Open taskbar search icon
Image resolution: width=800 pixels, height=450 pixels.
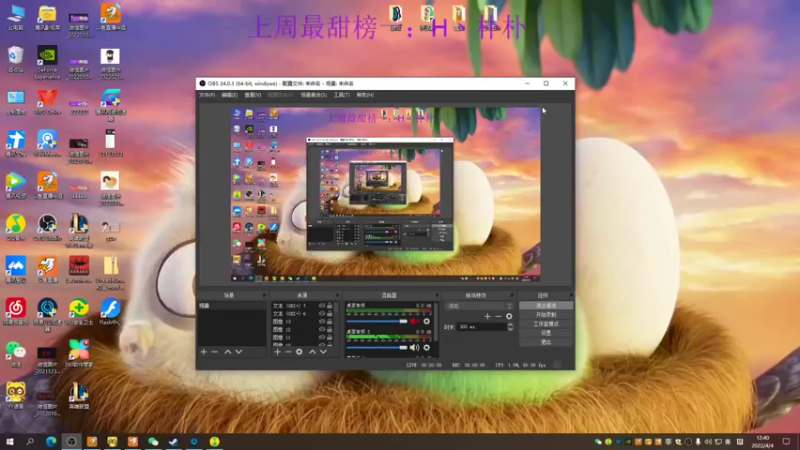pos(30,441)
